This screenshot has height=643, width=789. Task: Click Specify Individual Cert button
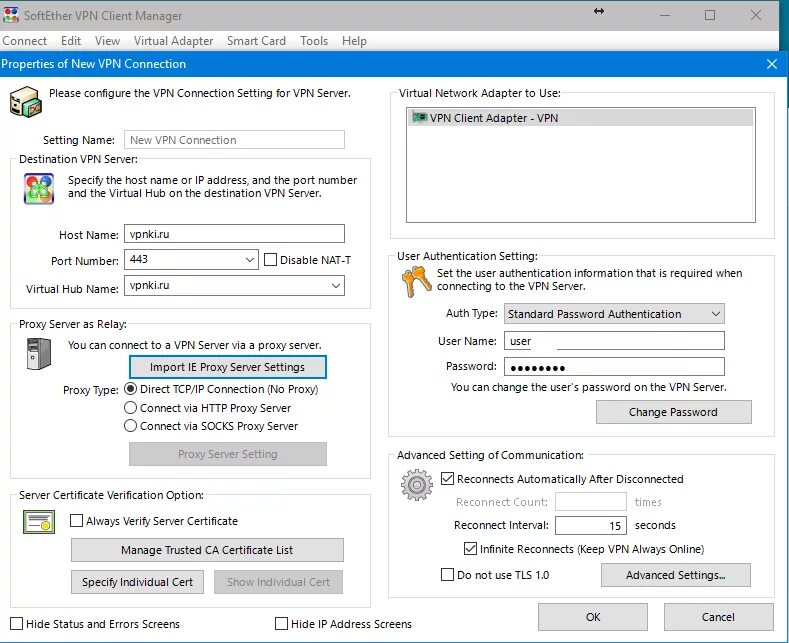coord(137,582)
